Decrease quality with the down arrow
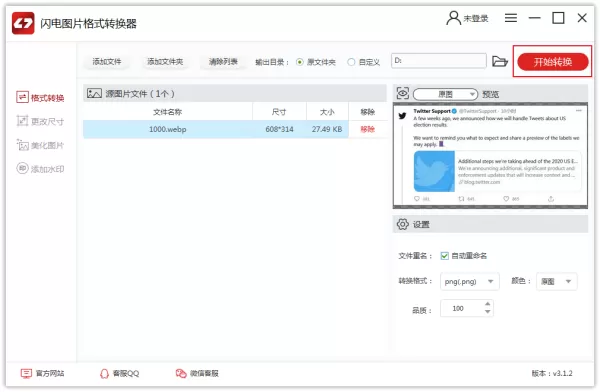Viewport: 600px width, 392px height. [x=487, y=312]
